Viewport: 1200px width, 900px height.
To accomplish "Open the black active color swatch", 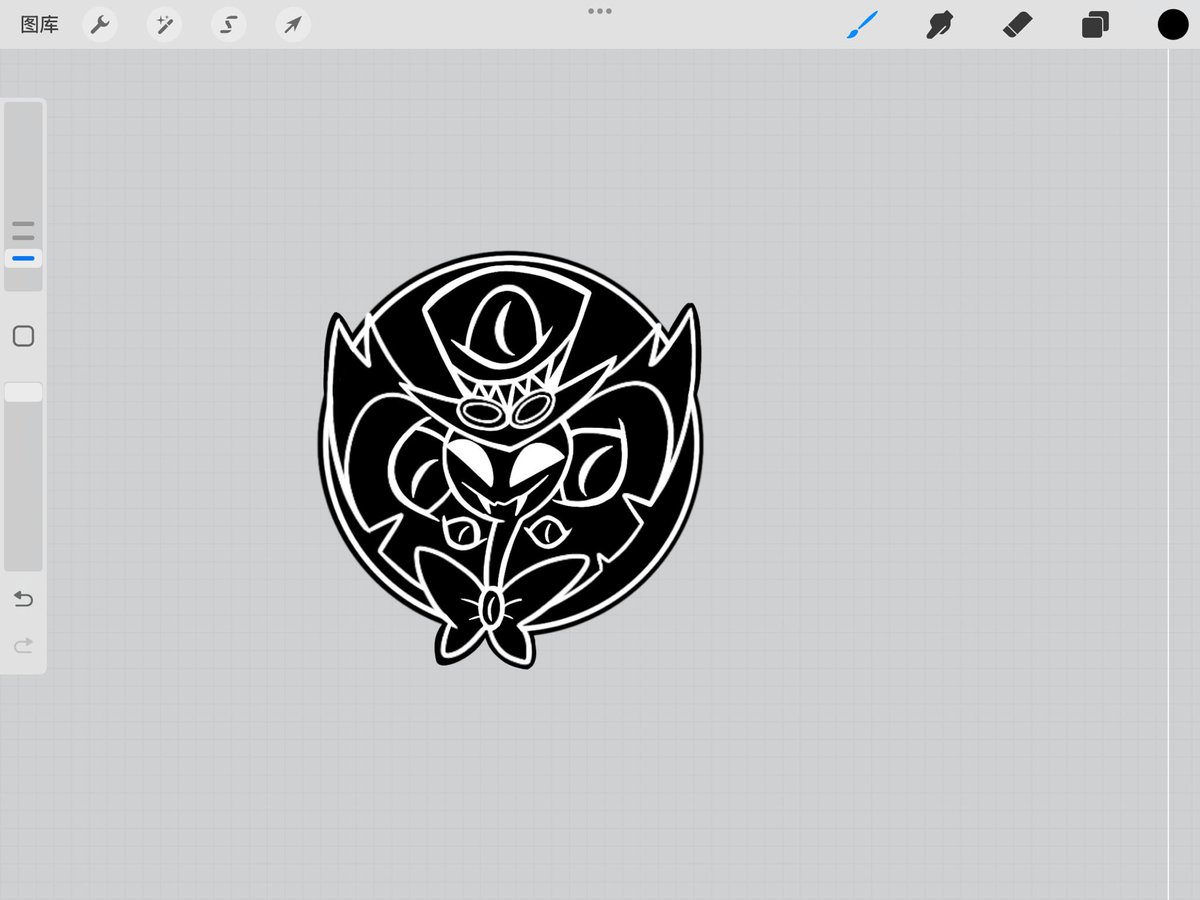I will 1173,25.
